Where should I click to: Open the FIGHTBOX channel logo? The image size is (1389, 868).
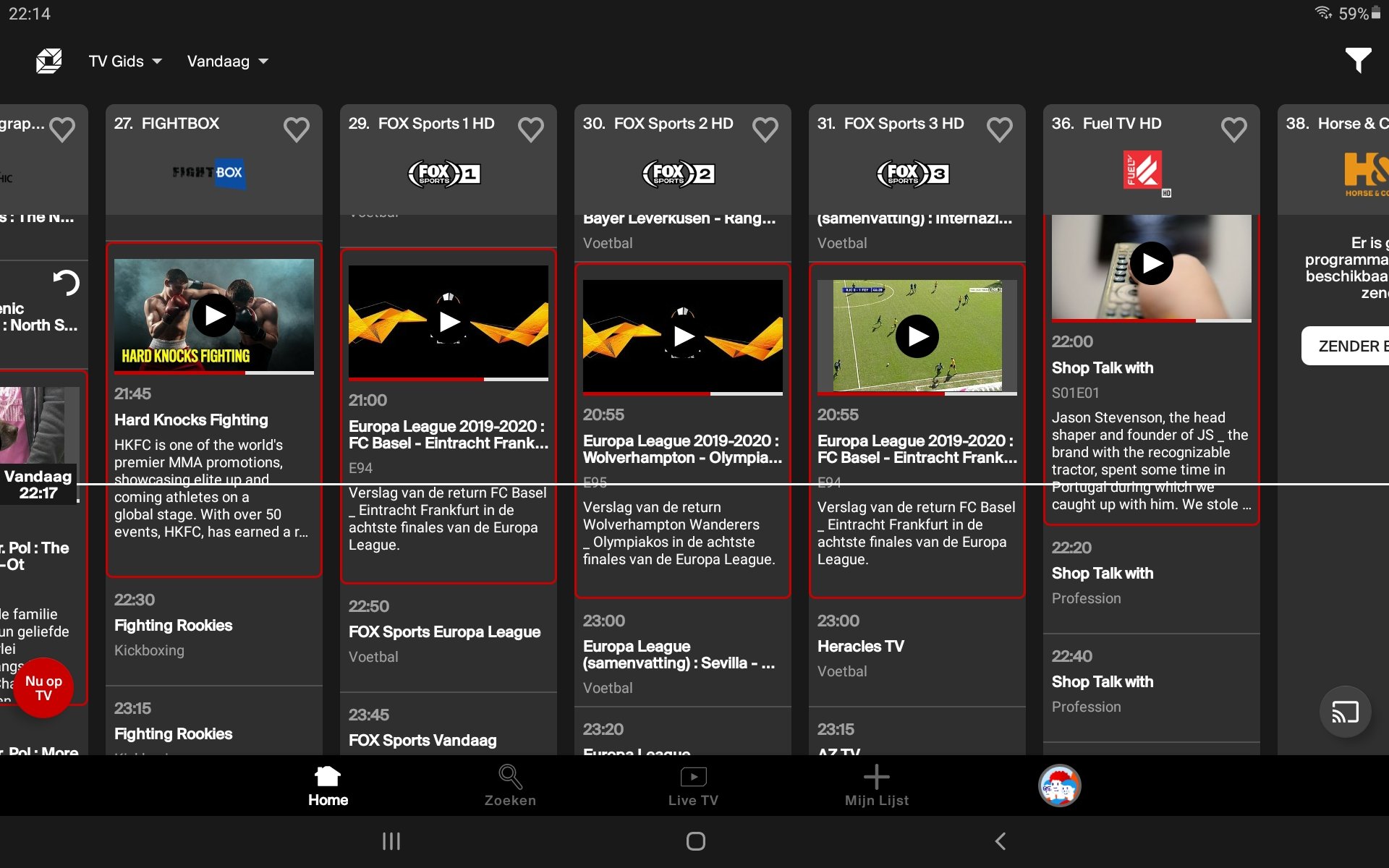point(209,174)
